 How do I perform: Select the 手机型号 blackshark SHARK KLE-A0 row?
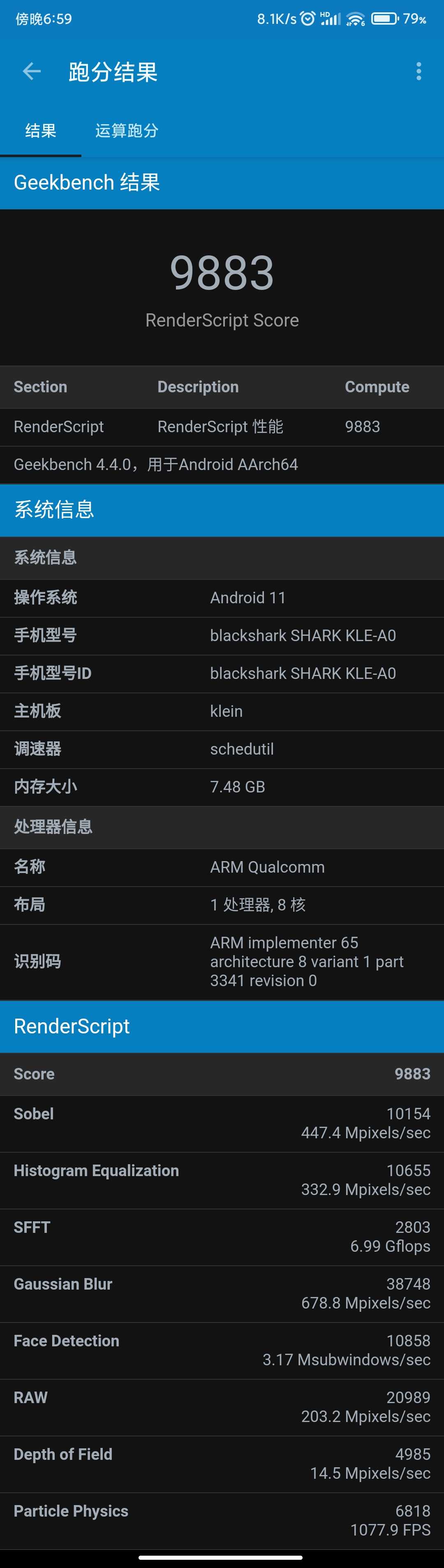tap(222, 635)
